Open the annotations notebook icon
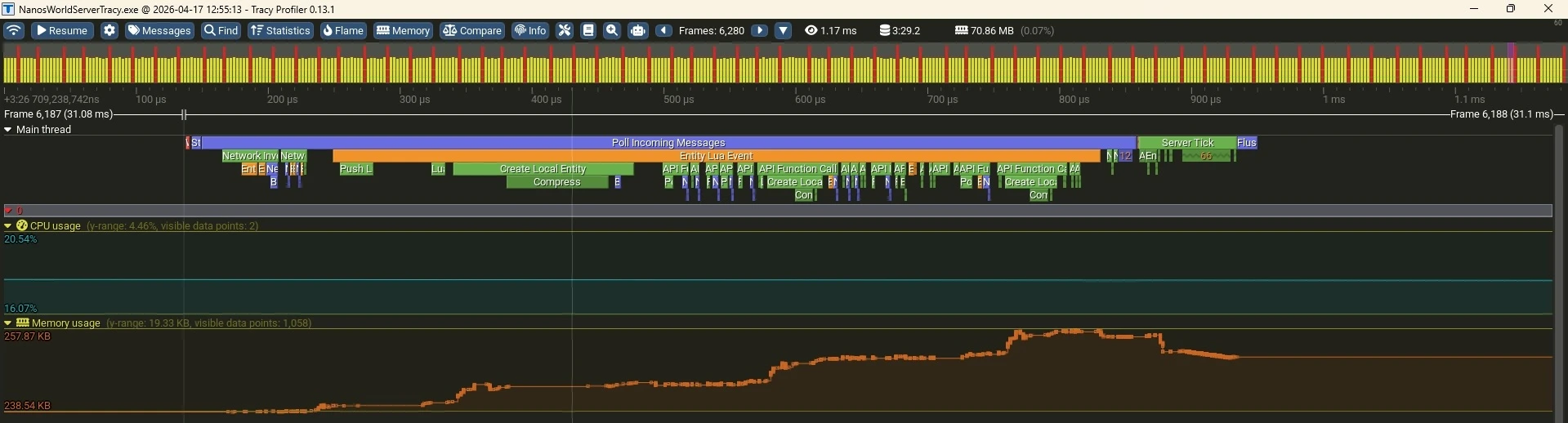 tap(588, 30)
